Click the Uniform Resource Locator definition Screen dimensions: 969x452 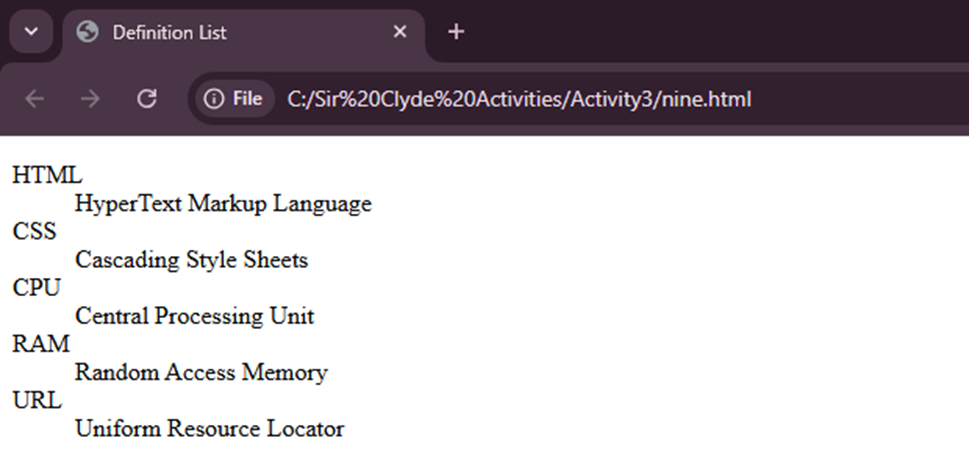pyautogui.click(x=209, y=429)
